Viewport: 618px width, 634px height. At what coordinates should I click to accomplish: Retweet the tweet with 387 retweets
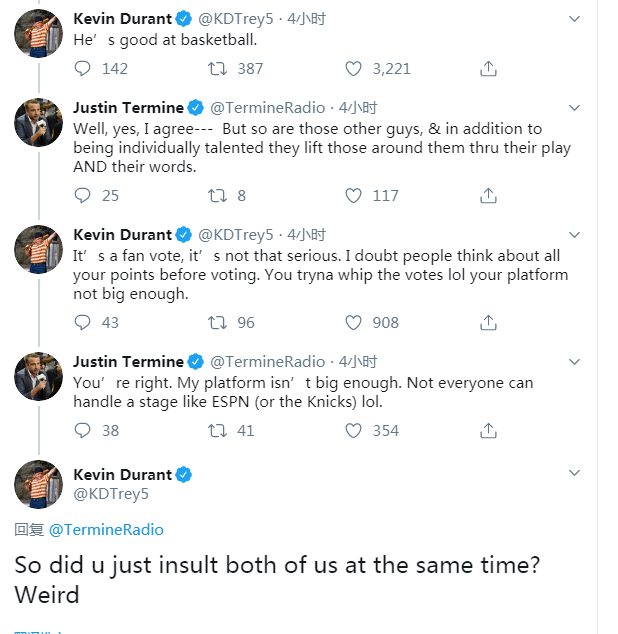point(217,69)
